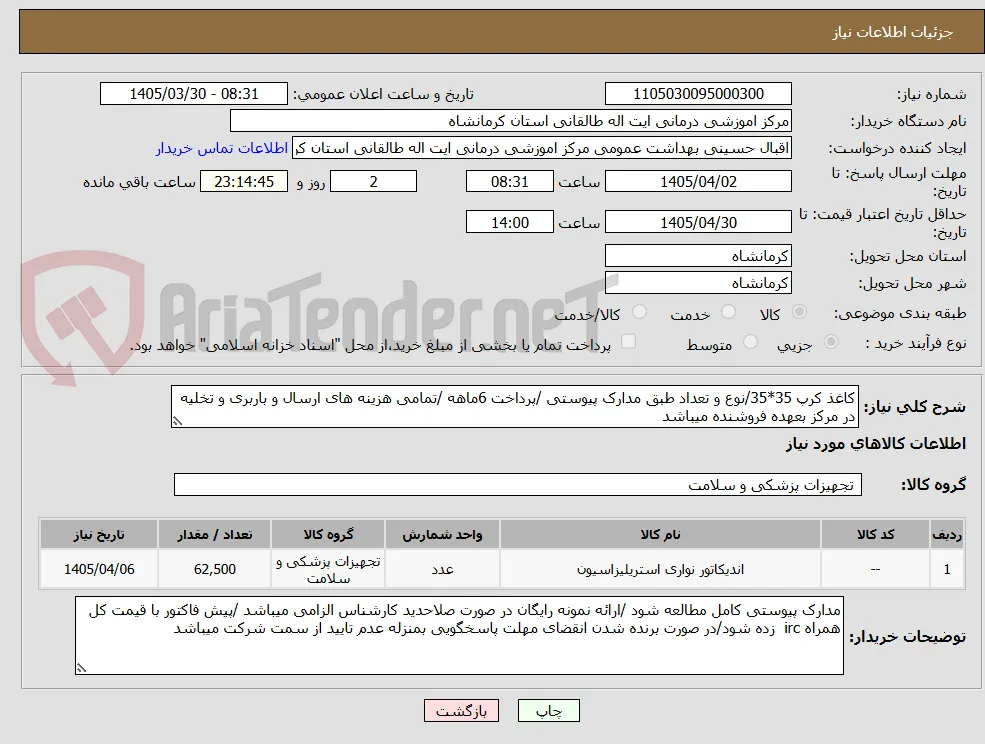Click the توضیحات خریدار label
The width and height of the screenshot is (985, 744).
pos(907,637)
